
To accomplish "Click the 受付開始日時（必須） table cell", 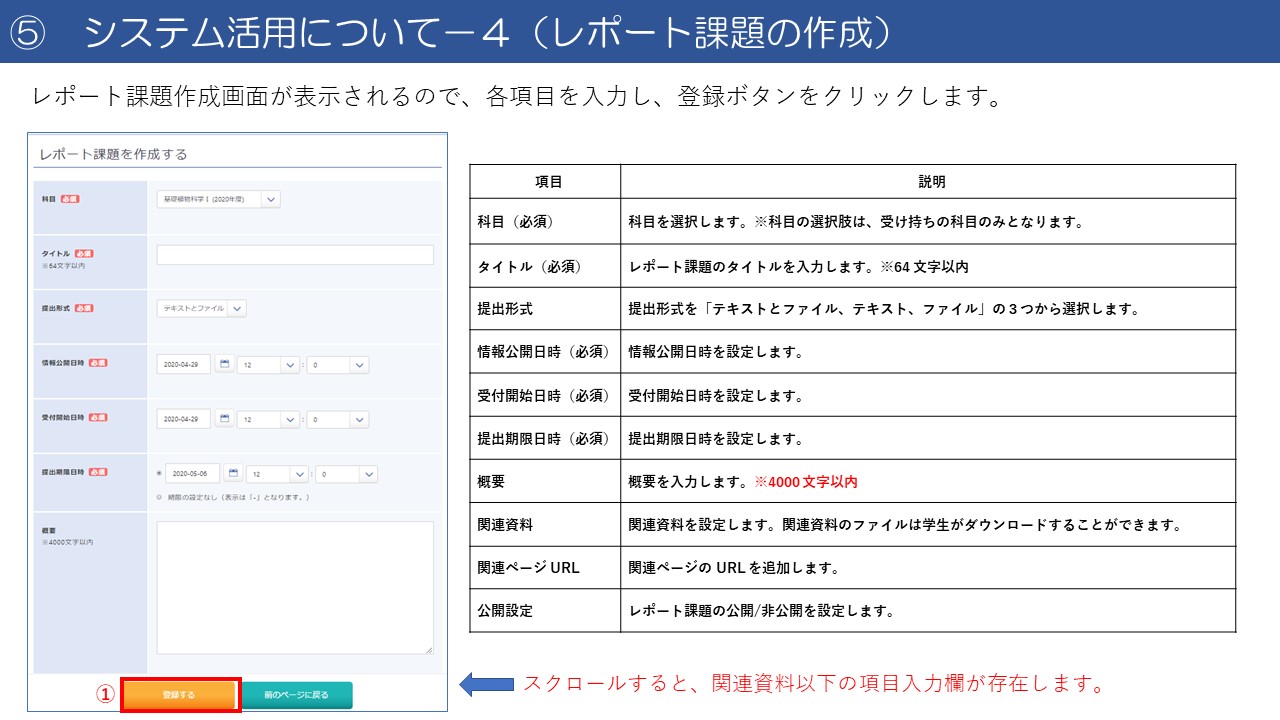I will pos(545,395).
